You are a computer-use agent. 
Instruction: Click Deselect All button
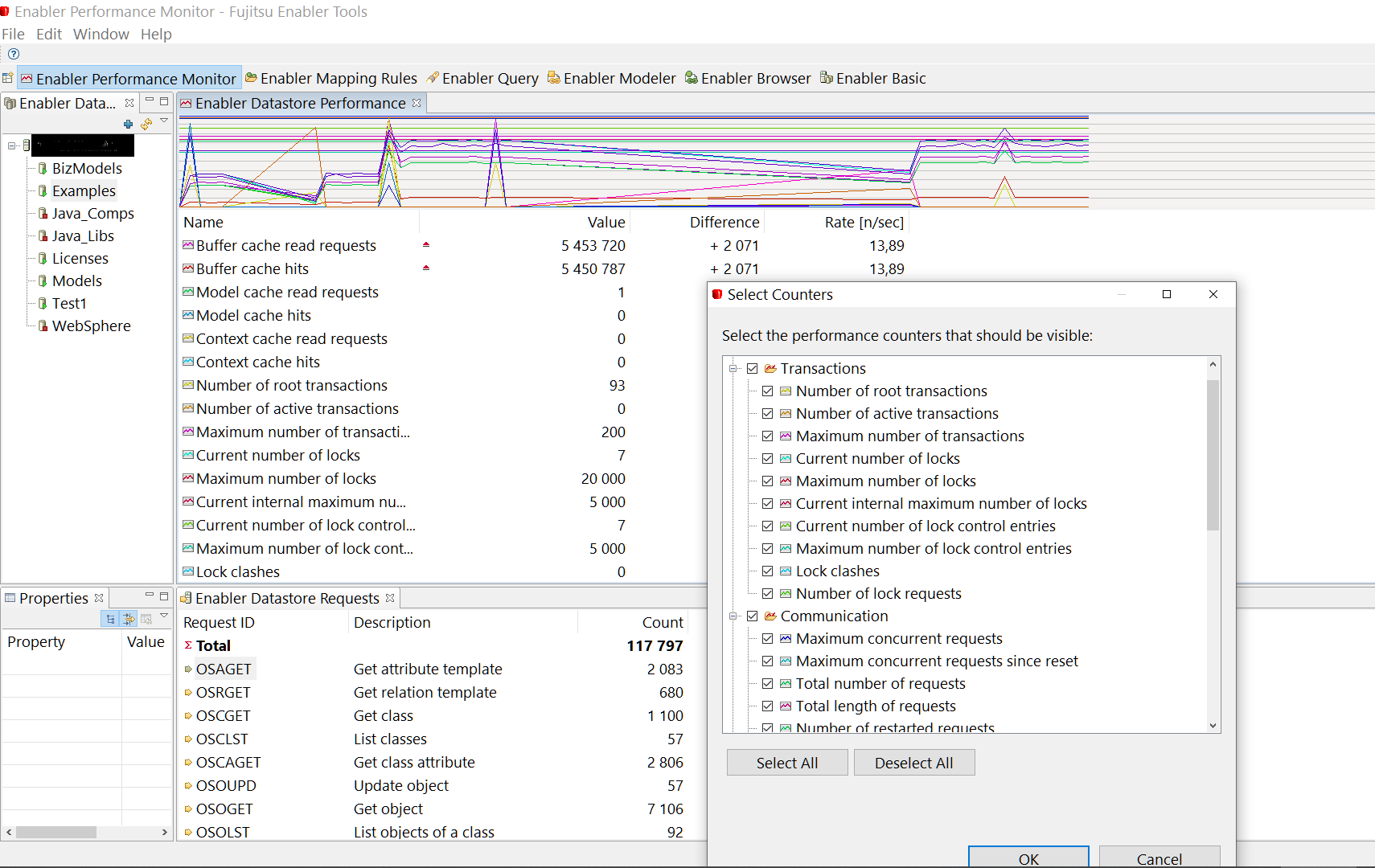(914, 763)
